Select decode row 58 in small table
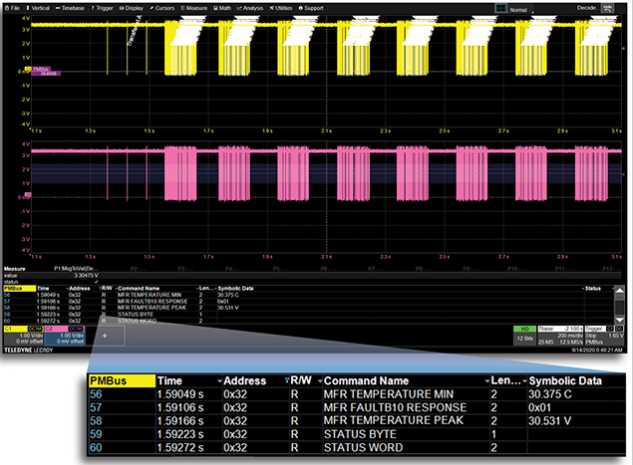Image resolution: width=633 pixels, height=465 pixels. (x=307, y=308)
